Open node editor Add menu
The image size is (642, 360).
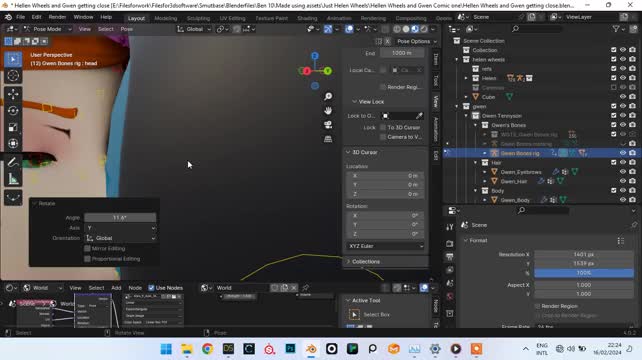coord(116,288)
